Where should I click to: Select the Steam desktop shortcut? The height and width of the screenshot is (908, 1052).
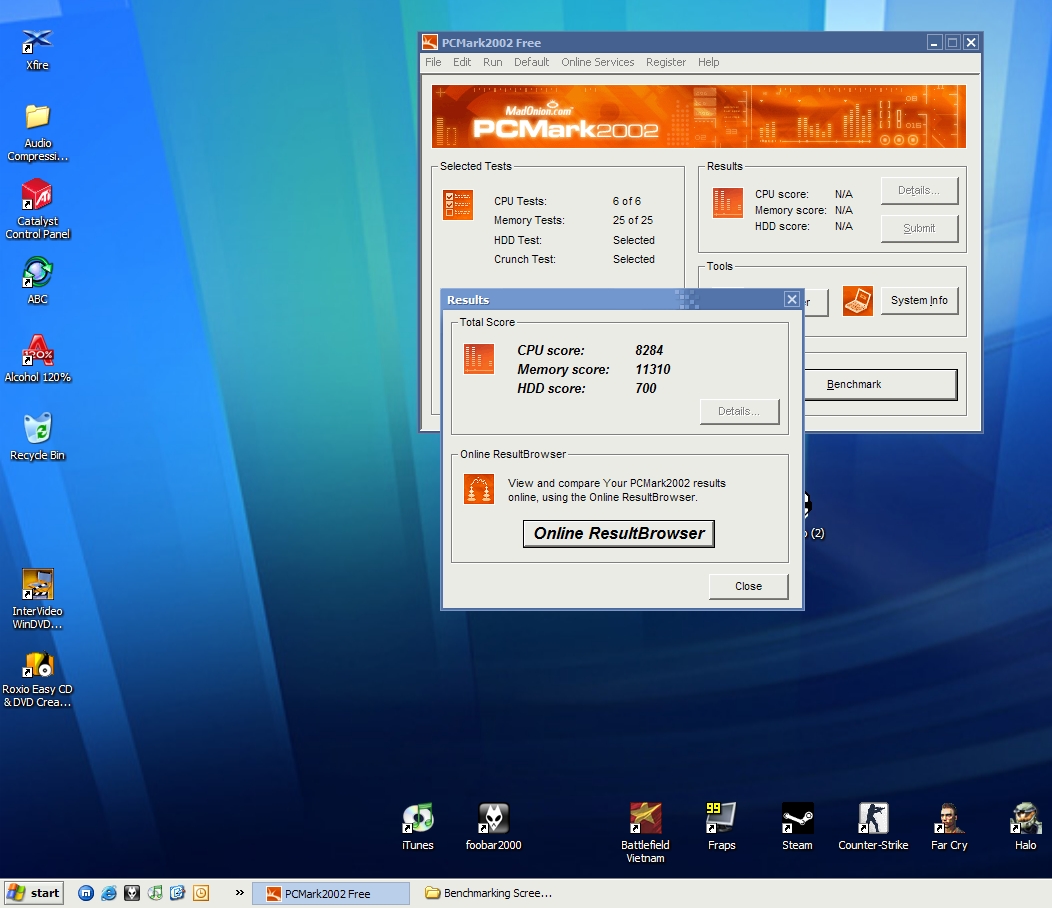pos(797,826)
